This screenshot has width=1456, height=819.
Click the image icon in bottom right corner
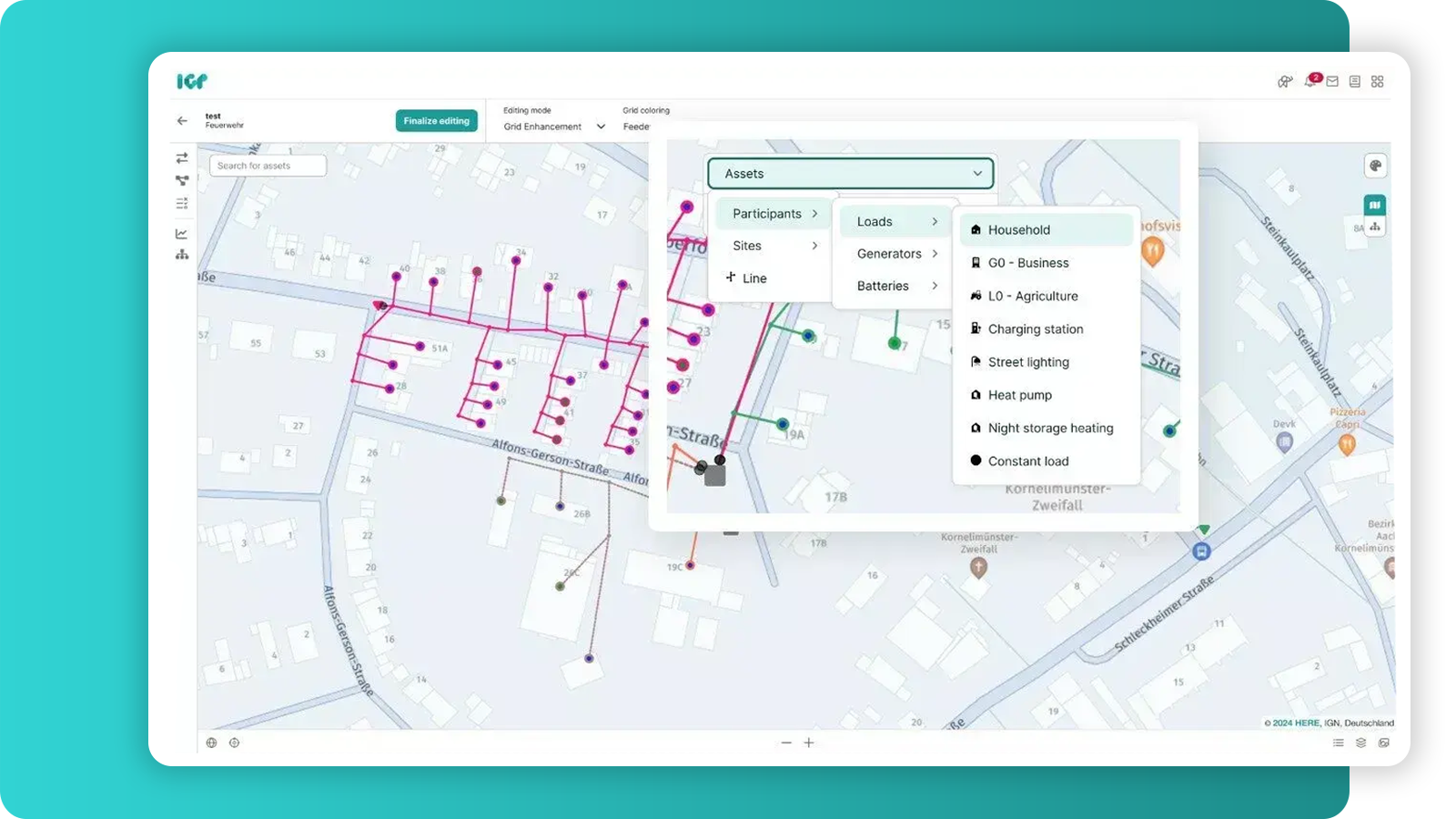click(1384, 743)
